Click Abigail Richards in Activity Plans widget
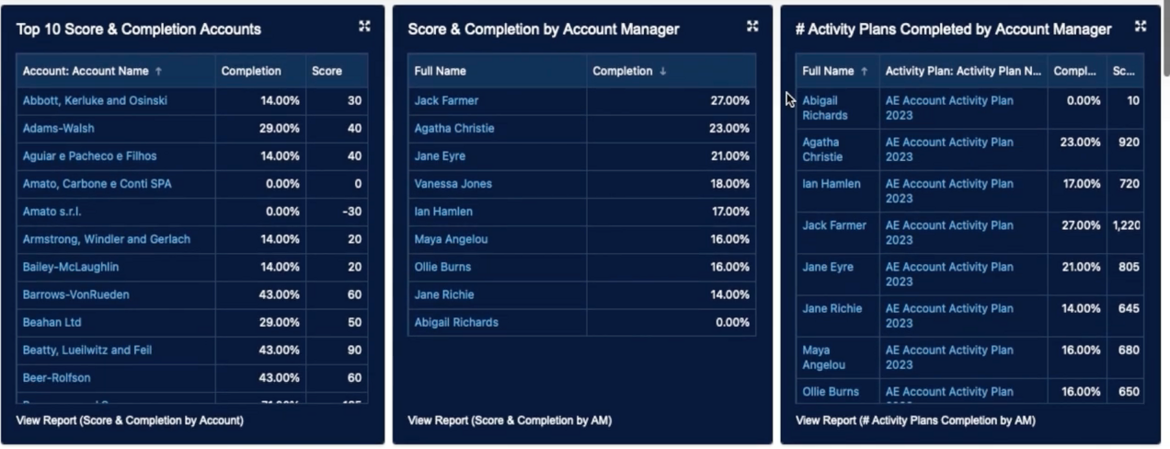This screenshot has height=449, width=1170. tap(825, 108)
